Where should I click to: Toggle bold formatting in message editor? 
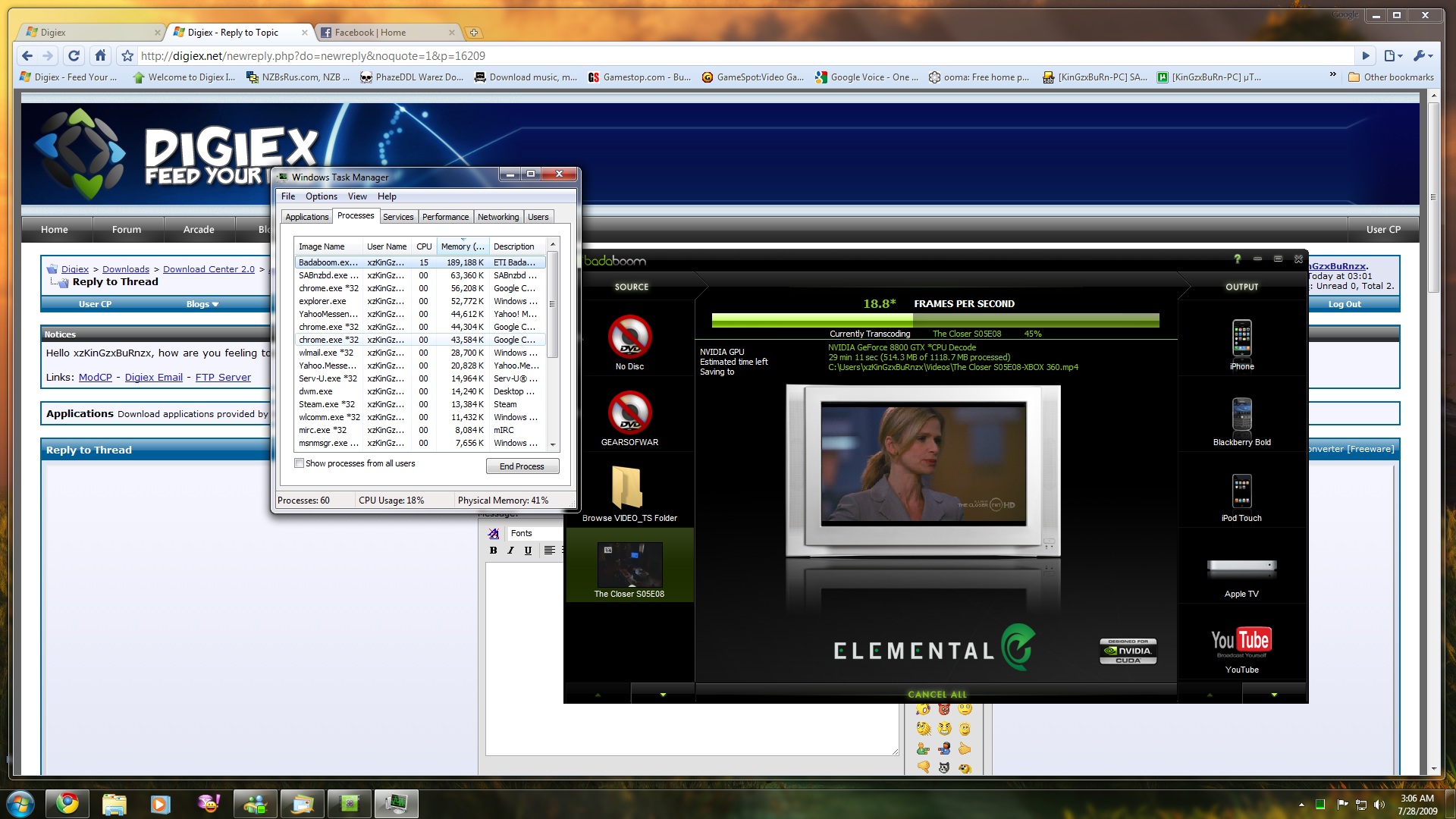pos(493,551)
